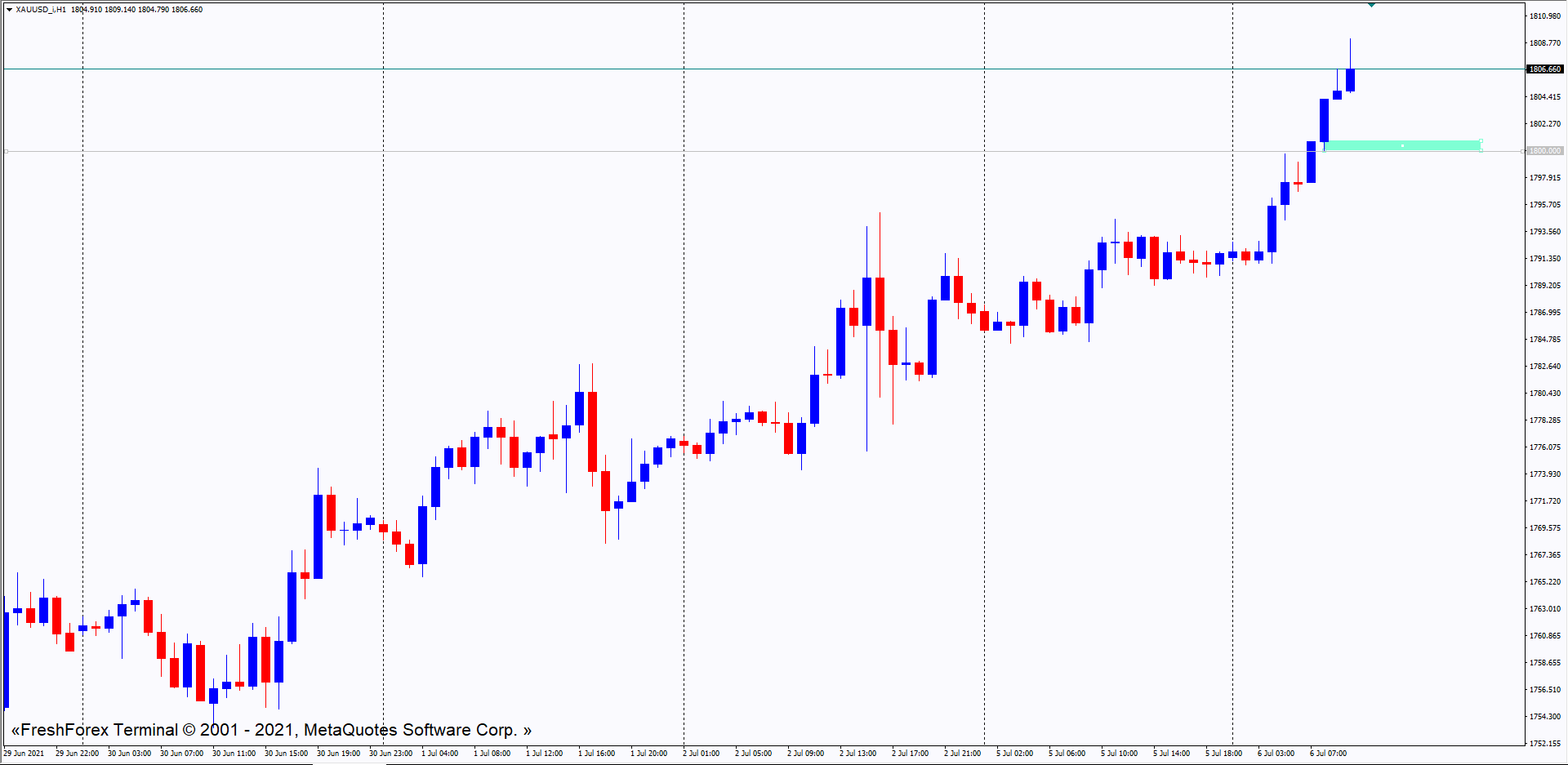The image size is (1568, 765).
Task: Click the 1 Jul 16:00 time axis label
Action: click(596, 754)
